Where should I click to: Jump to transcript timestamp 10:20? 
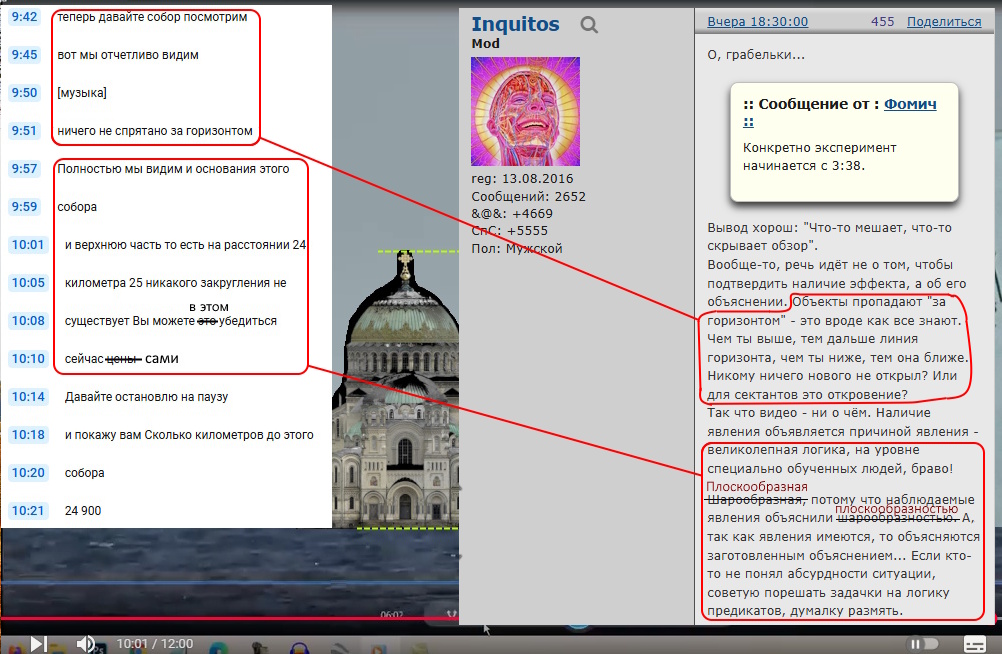[x=28, y=473]
